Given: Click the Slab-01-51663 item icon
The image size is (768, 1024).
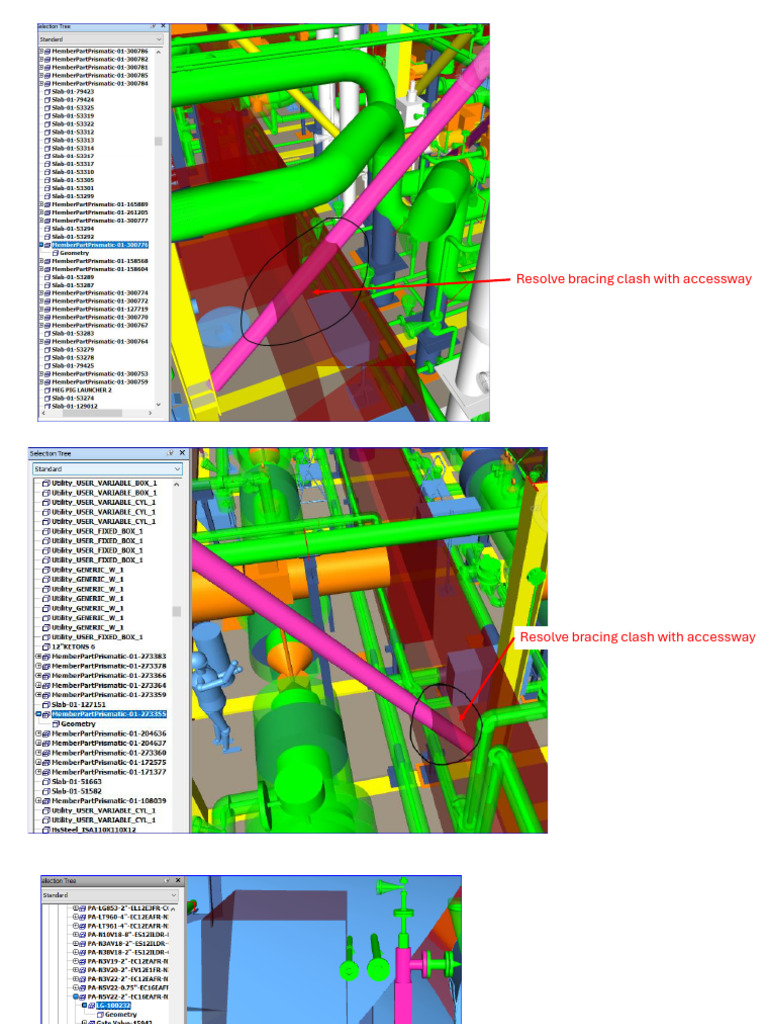Looking at the screenshot, I should pyautogui.click(x=46, y=782).
